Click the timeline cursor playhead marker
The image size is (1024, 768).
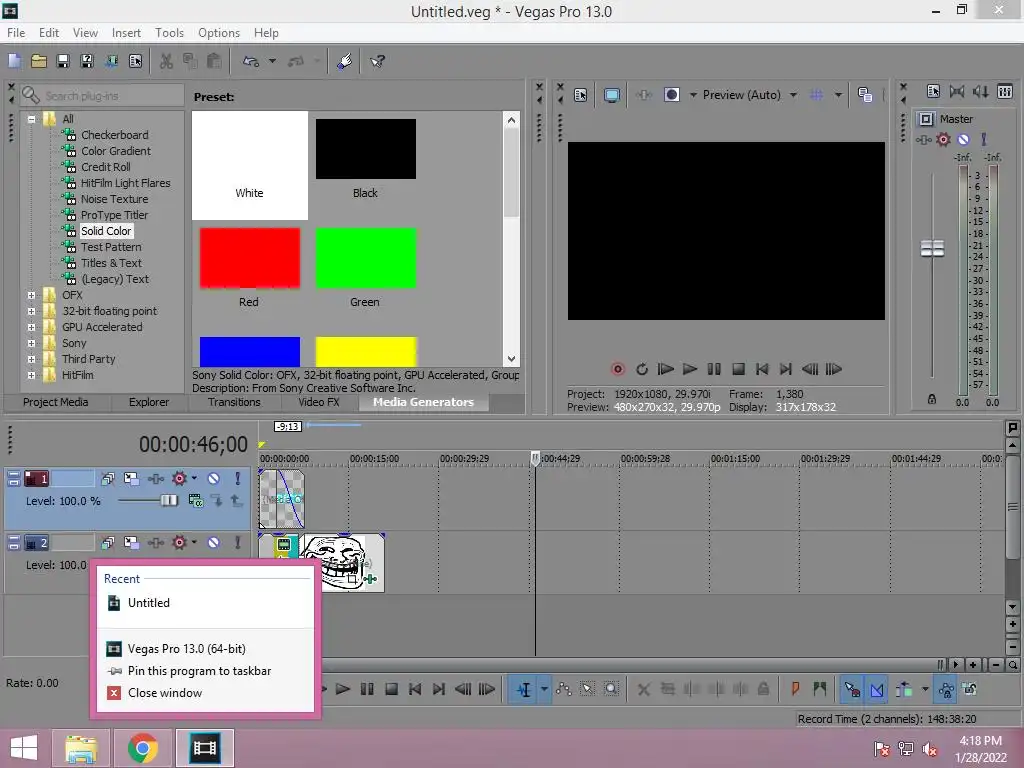coord(536,458)
